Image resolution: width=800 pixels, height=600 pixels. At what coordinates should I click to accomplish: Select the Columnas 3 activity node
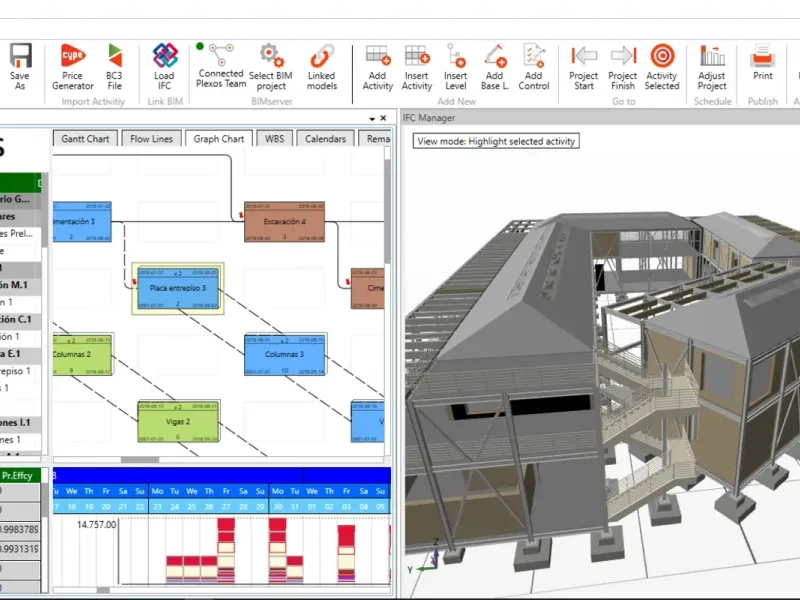coord(285,354)
